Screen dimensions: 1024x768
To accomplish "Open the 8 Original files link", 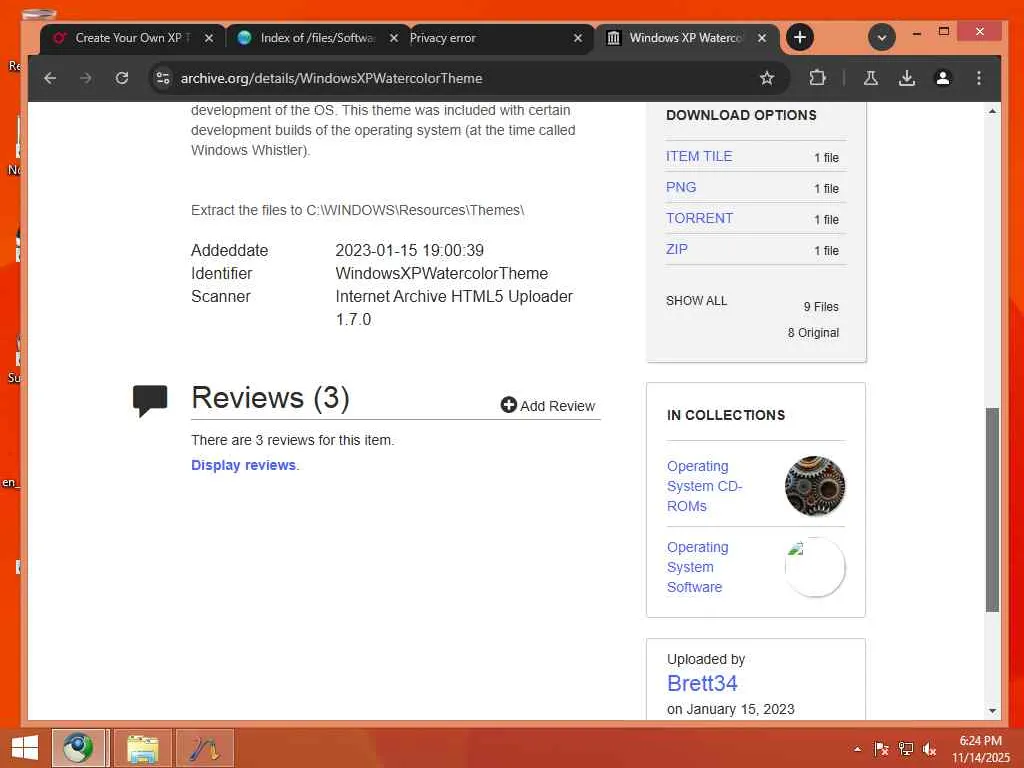I will (x=813, y=332).
